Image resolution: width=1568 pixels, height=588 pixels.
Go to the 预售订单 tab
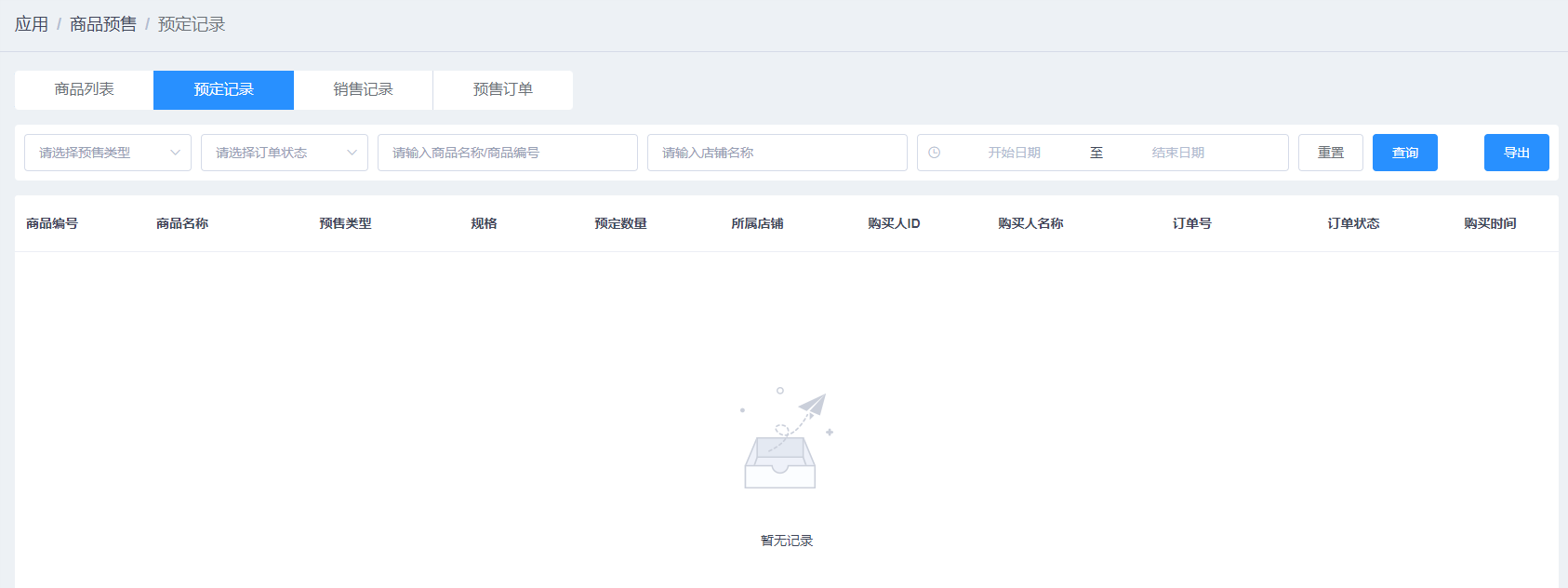point(502,89)
